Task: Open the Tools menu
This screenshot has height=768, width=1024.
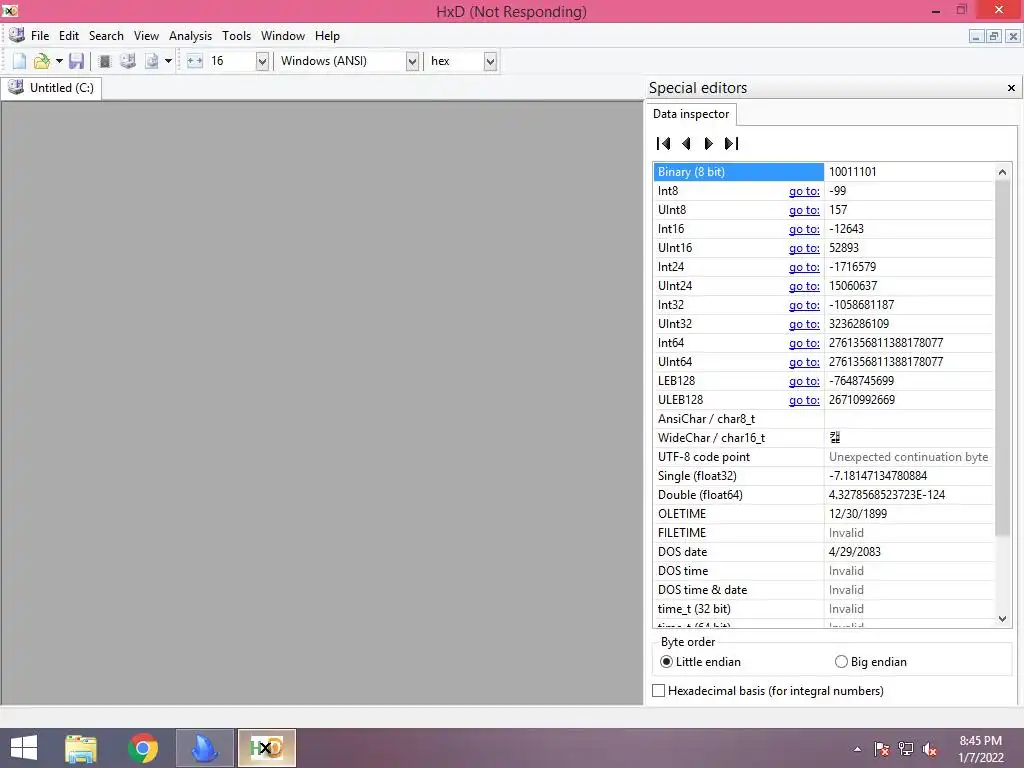Action: click(x=236, y=36)
